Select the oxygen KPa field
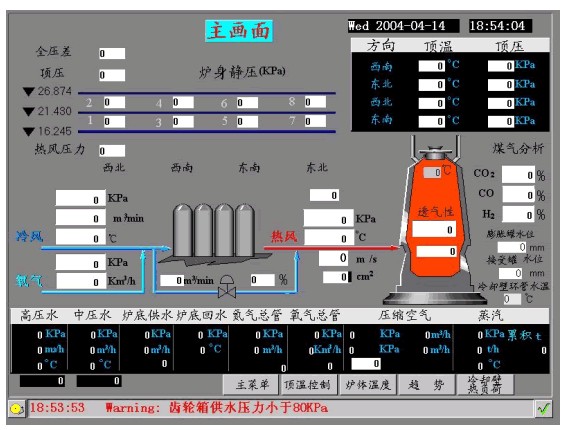Viewport: 569px width, 430px height. (81, 262)
